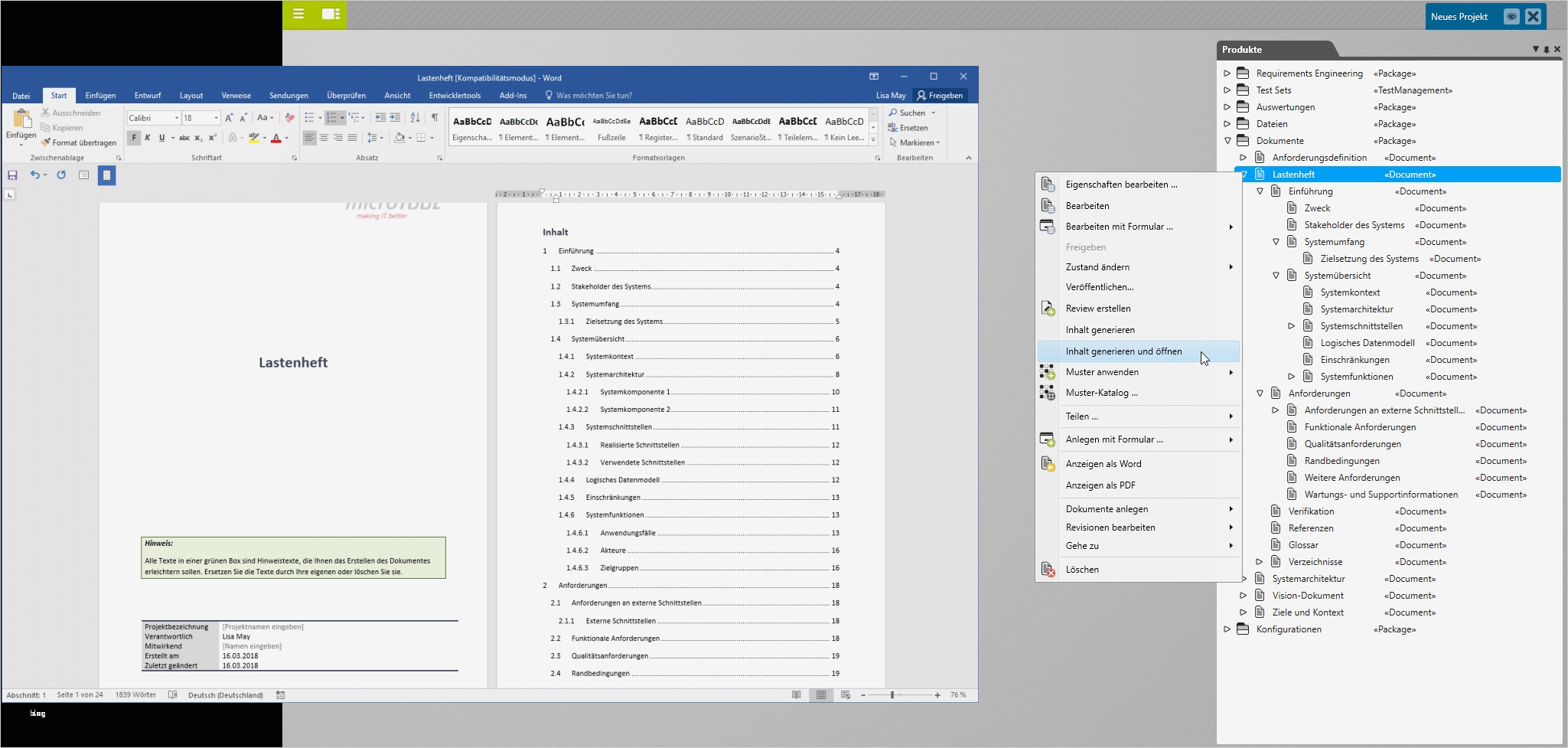Click the 'Was möchten Sie tun?' search field
The width and height of the screenshot is (1568, 748).
point(593,96)
